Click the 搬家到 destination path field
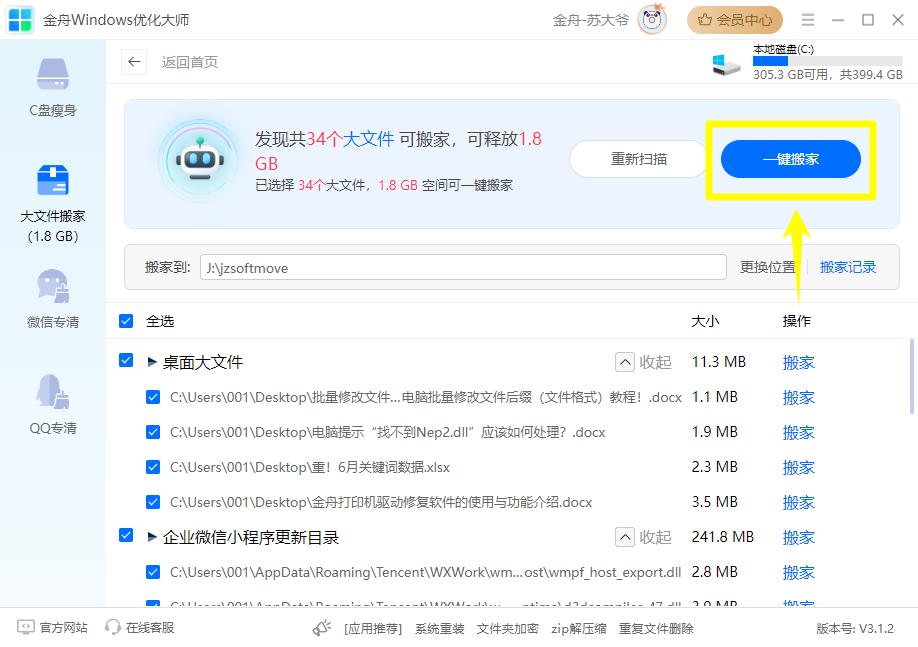The height and width of the screenshot is (647, 918). pos(463,267)
